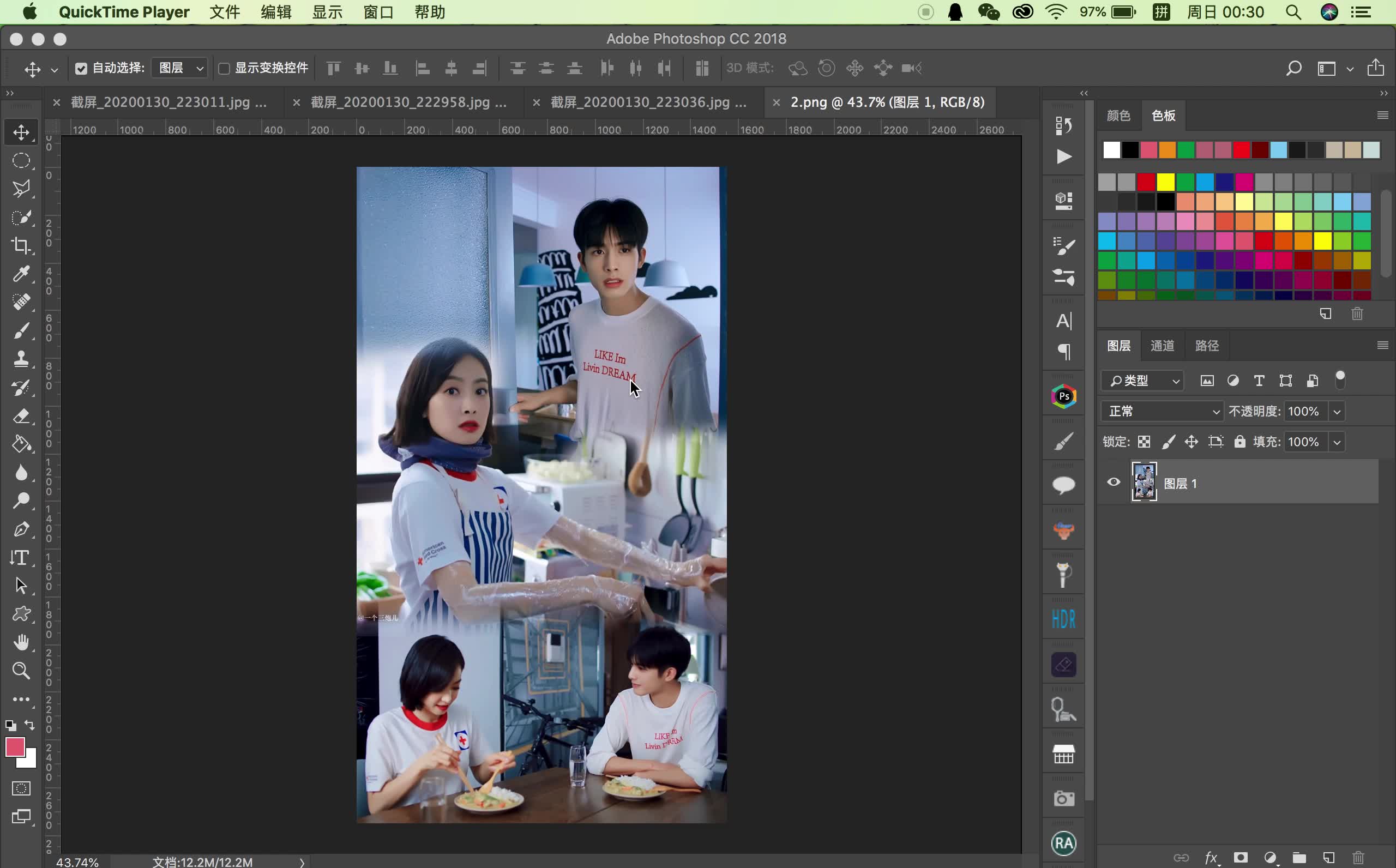
Task: Toggle pixel layer filter
Action: (x=1207, y=381)
